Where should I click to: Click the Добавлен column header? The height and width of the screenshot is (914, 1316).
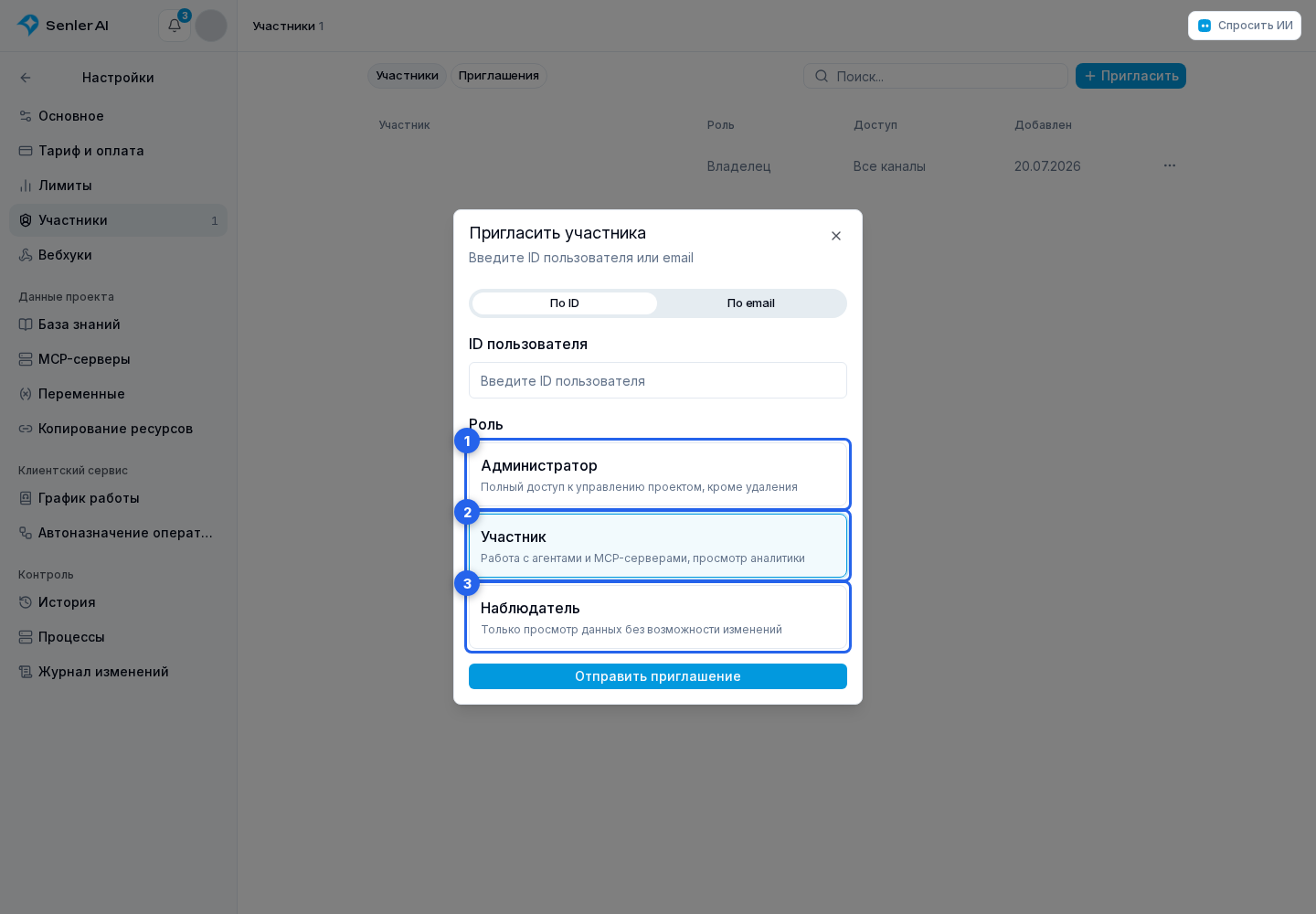click(1043, 125)
